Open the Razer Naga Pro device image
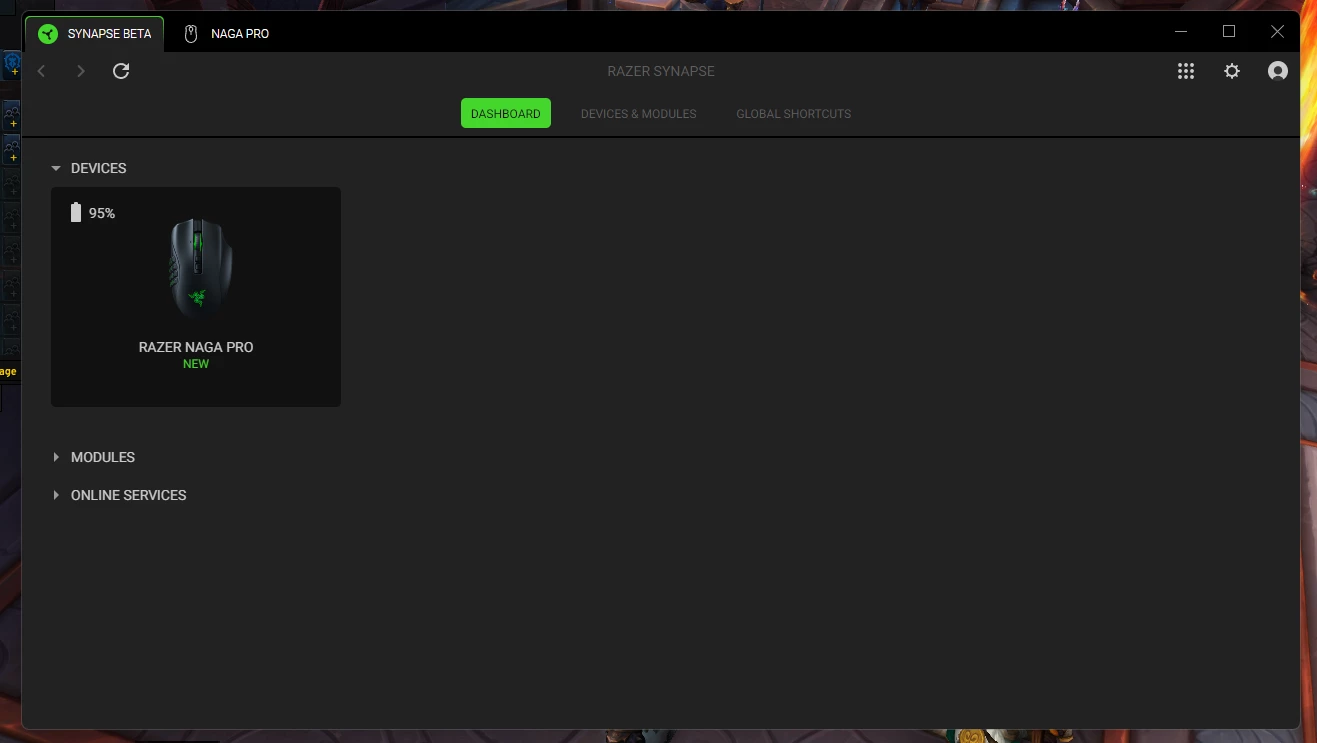Image resolution: width=1317 pixels, height=743 pixels. pyautogui.click(x=200, y=268)
